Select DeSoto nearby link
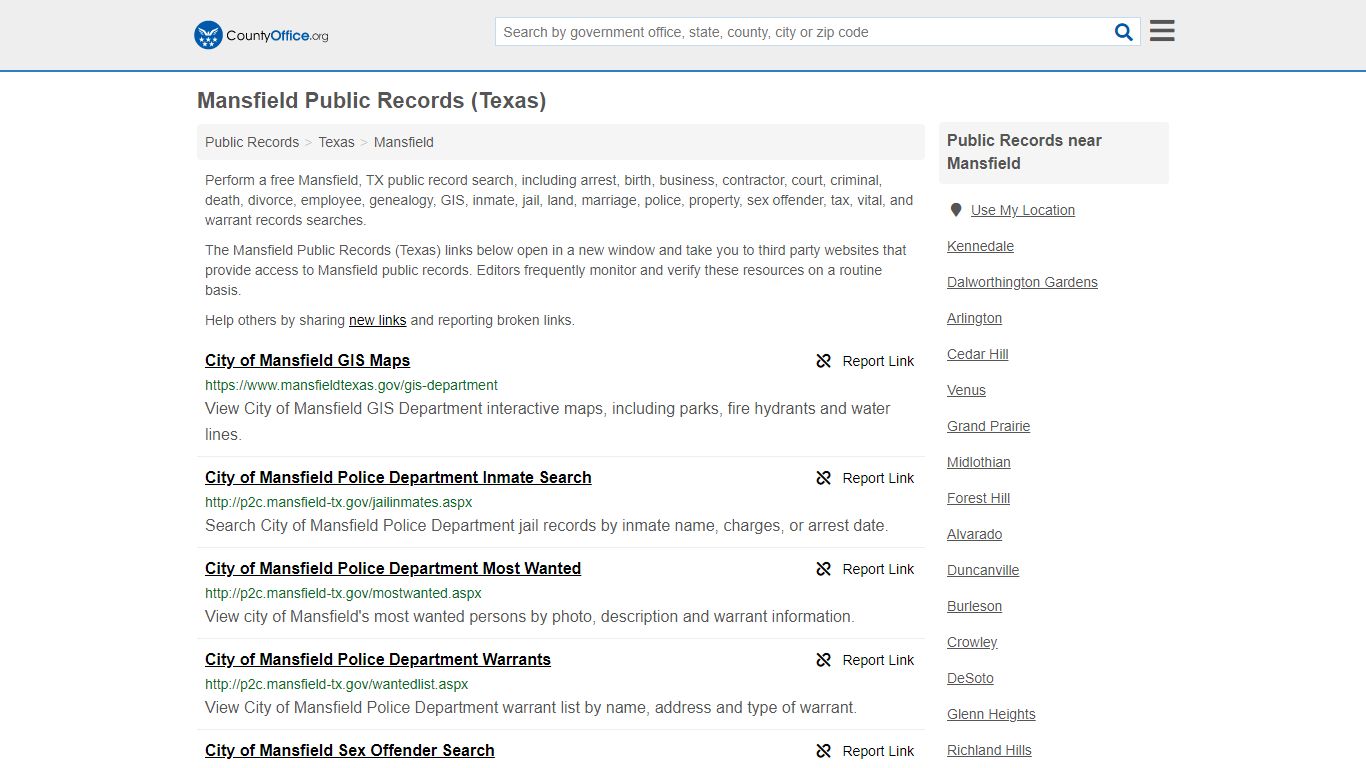This screenshot has width=1366, height=768. [970, 678]
